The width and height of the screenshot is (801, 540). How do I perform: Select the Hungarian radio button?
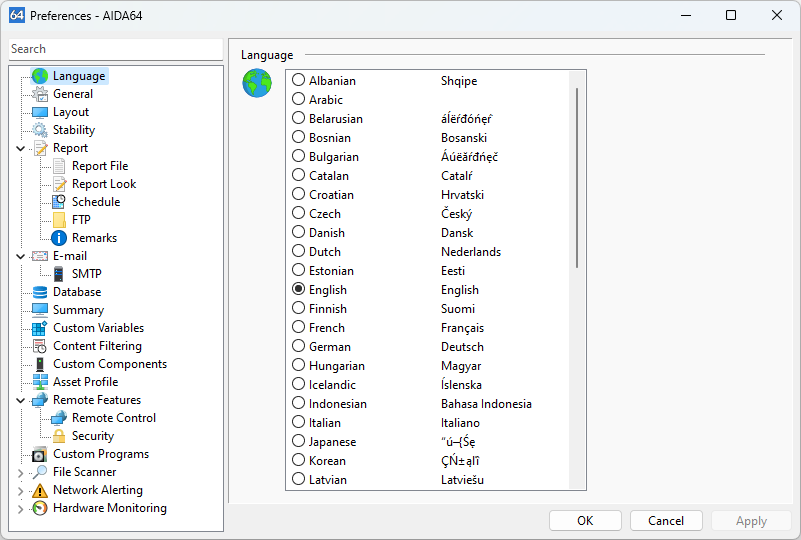tap(298, 365)
